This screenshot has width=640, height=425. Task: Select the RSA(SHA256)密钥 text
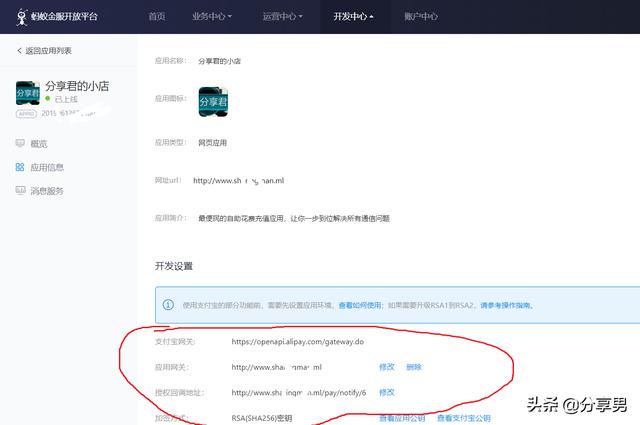coord(262,418)
